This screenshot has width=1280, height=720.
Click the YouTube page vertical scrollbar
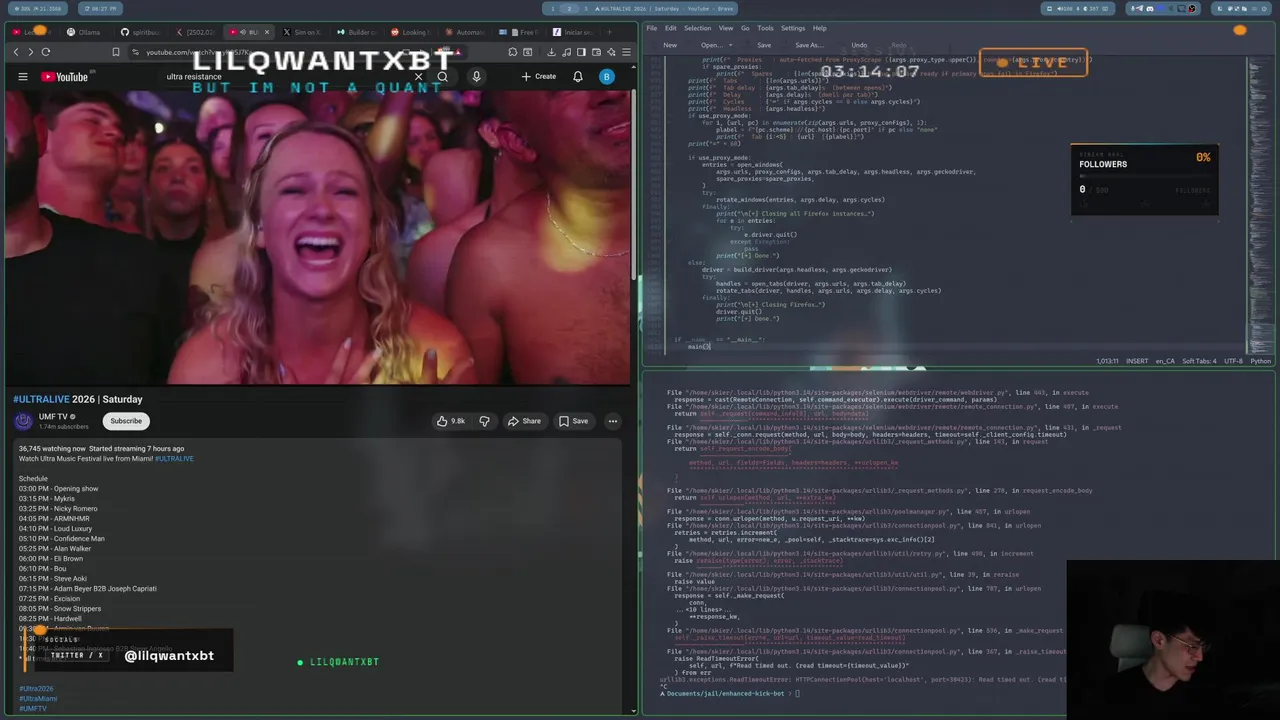tap(634, 185)
